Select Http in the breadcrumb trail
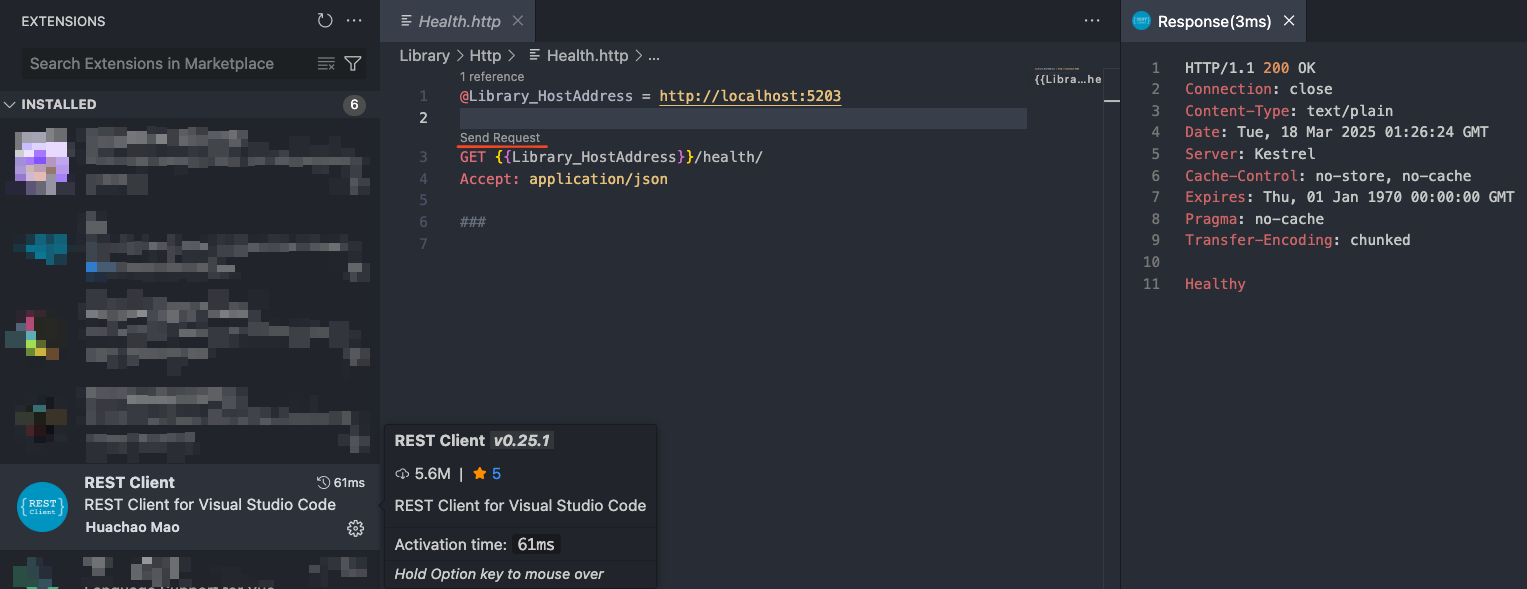The width and height of the screenshot is (1527, 589). [485, 55]
